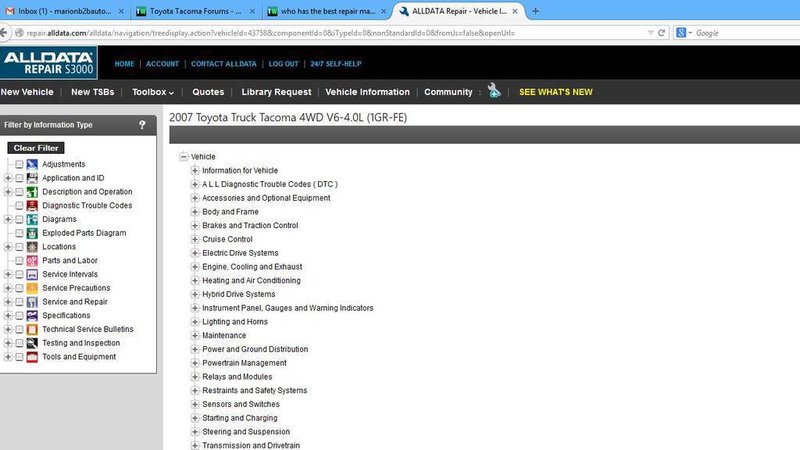Click the Locations filter icon

(x=32, y=247)
